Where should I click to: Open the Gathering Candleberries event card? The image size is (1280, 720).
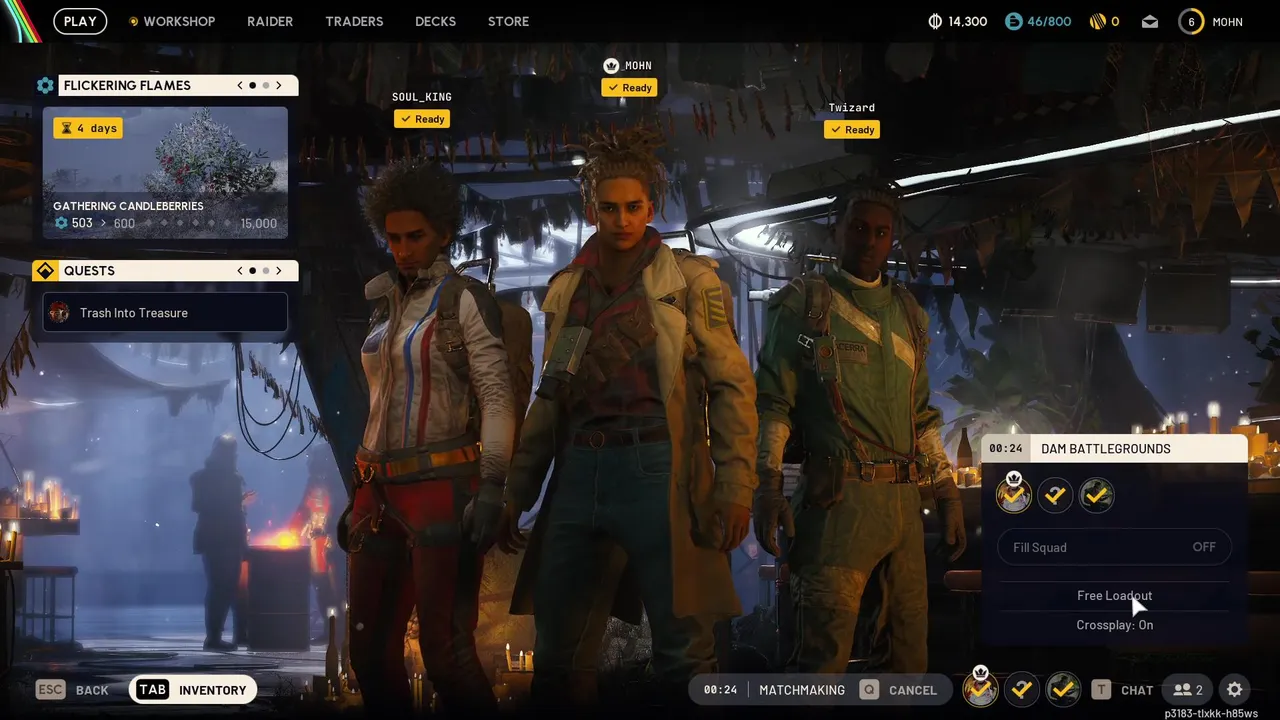(165, 173)
